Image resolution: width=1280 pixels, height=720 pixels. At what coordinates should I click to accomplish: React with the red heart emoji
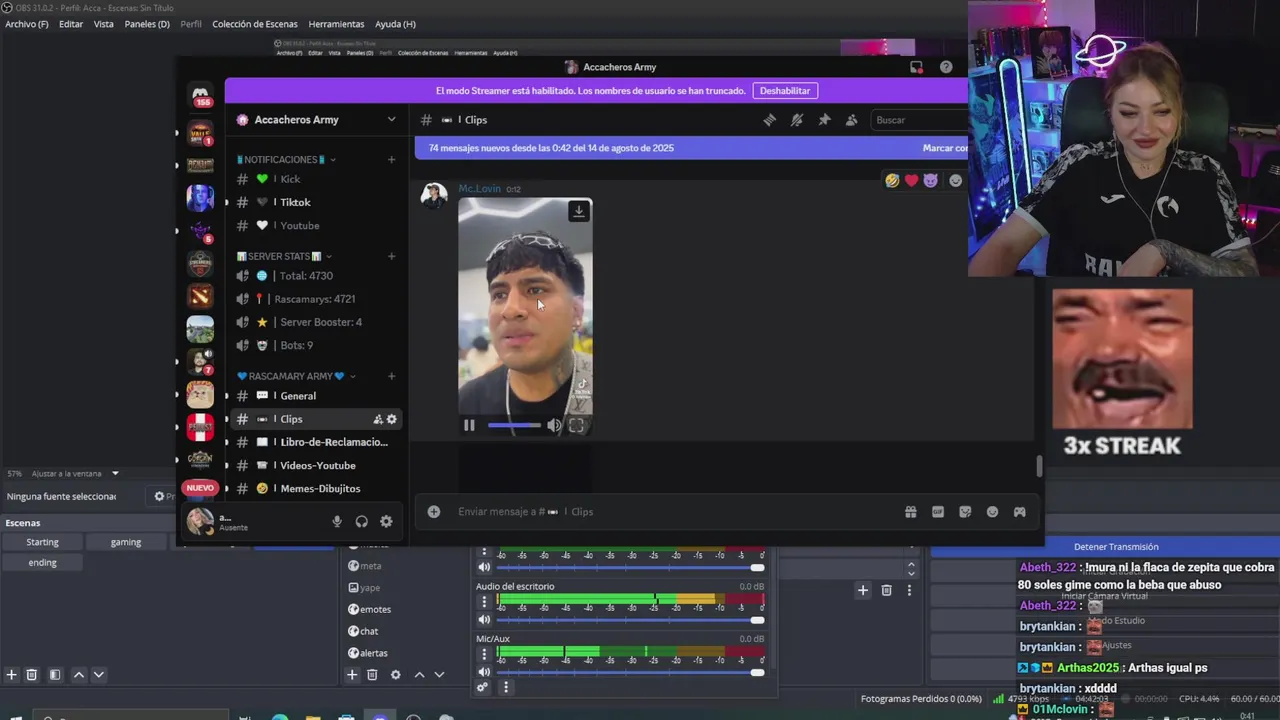(911, 180)
